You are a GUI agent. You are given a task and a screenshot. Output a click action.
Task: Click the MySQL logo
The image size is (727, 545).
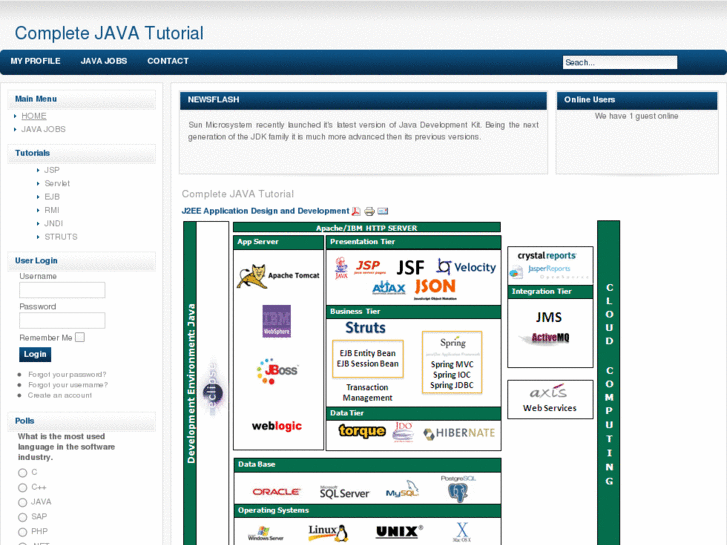(402, 490)
